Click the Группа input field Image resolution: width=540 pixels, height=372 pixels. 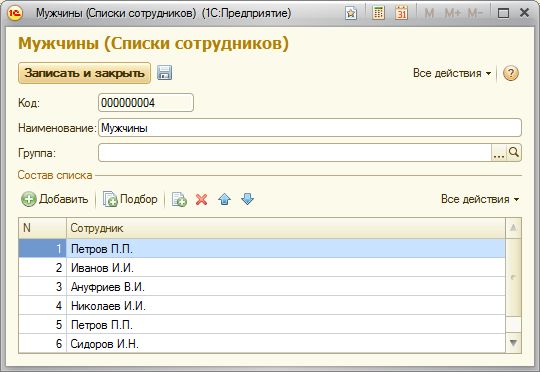(x=295, y=153)
